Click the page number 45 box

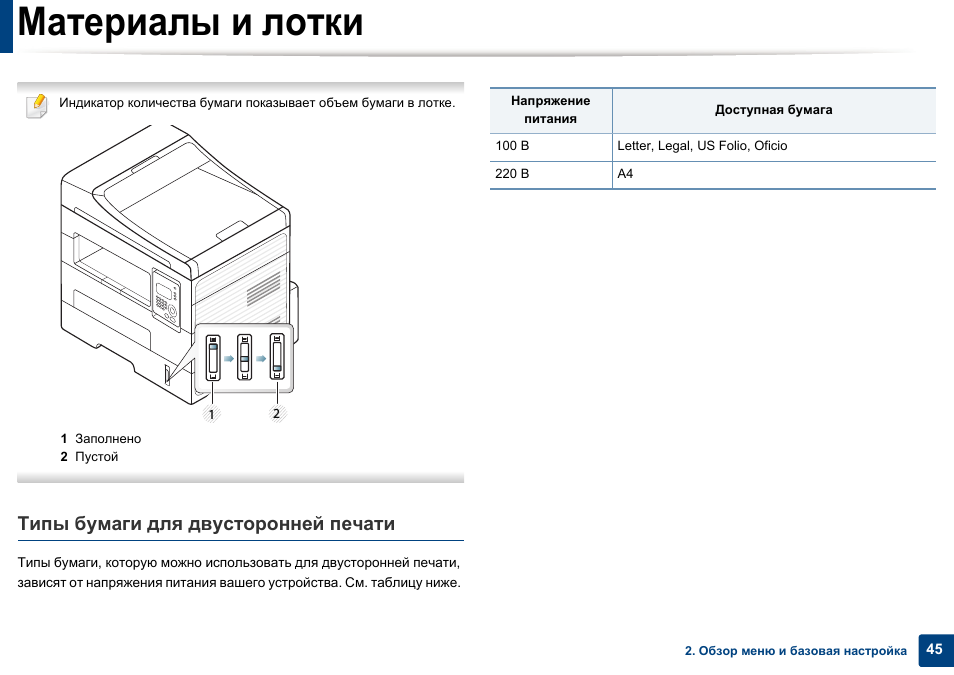tap(934, 649)
